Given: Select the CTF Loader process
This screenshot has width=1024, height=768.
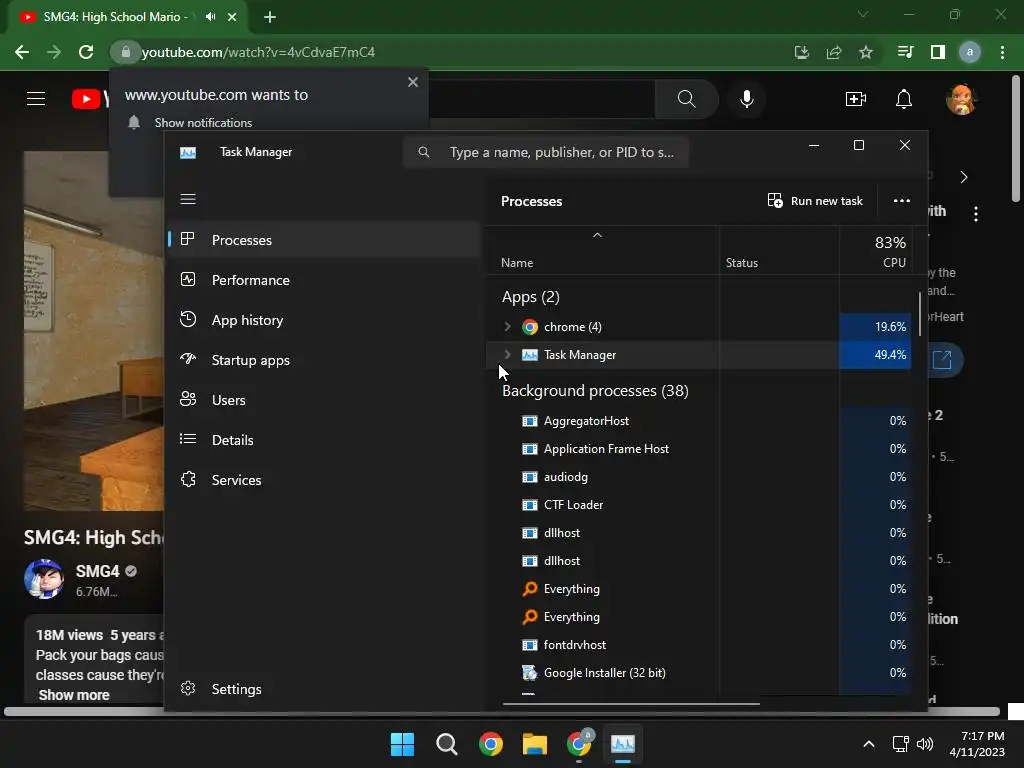Looking at the screenshot, I should [x=699, y=505].
